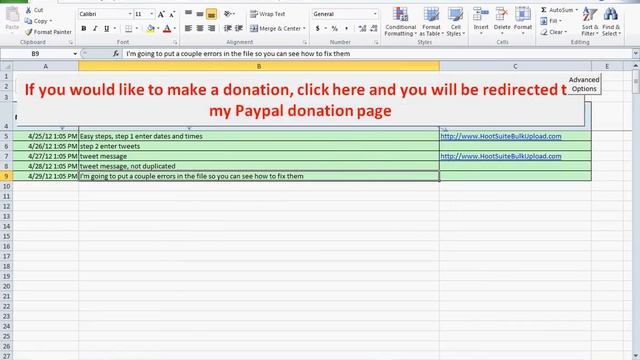The height and width of the screenshot is (360, 640).
Task: Apply Comma Style number format
Action: (347, 29)
